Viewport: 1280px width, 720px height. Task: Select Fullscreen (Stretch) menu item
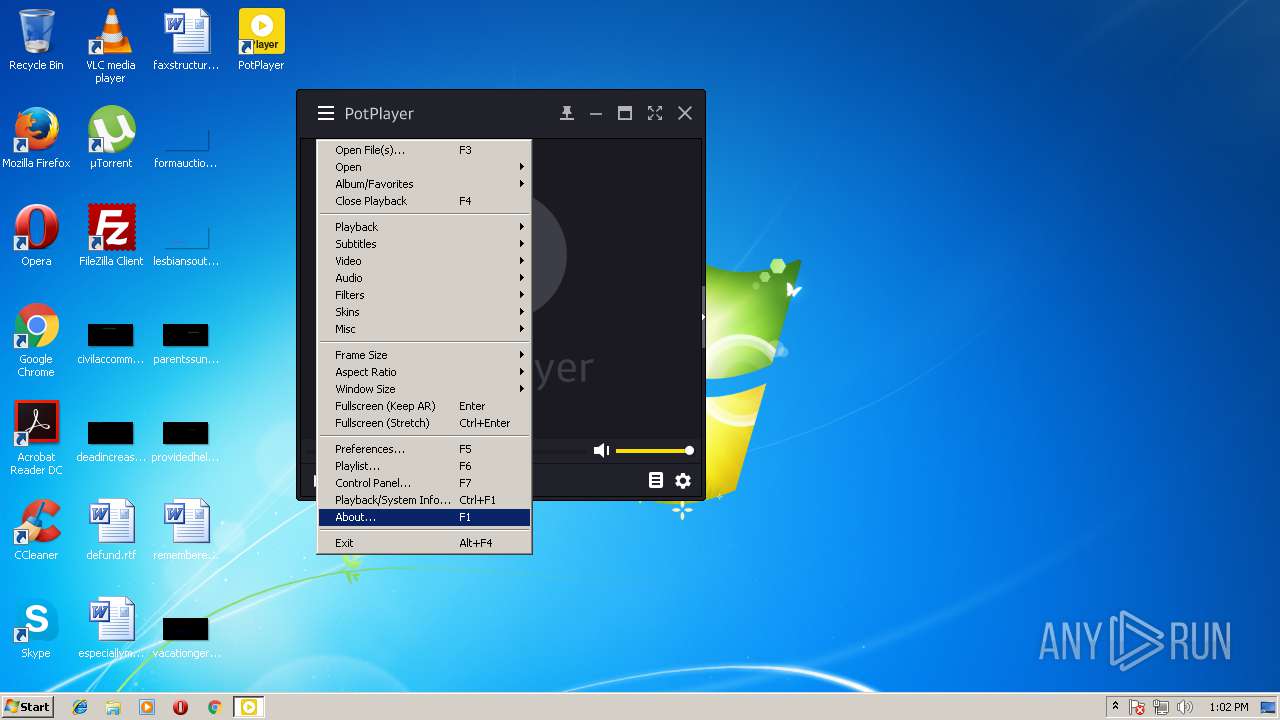[425, 423]
